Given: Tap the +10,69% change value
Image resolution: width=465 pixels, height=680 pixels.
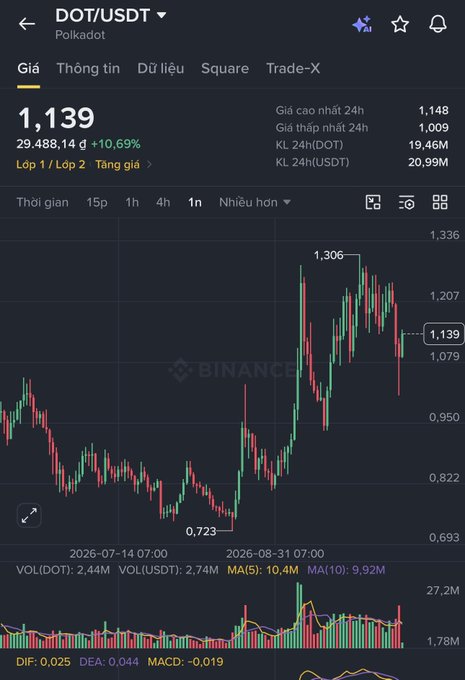Looking at the screenshot, I should pyautogui.click(x=115, y=144).
